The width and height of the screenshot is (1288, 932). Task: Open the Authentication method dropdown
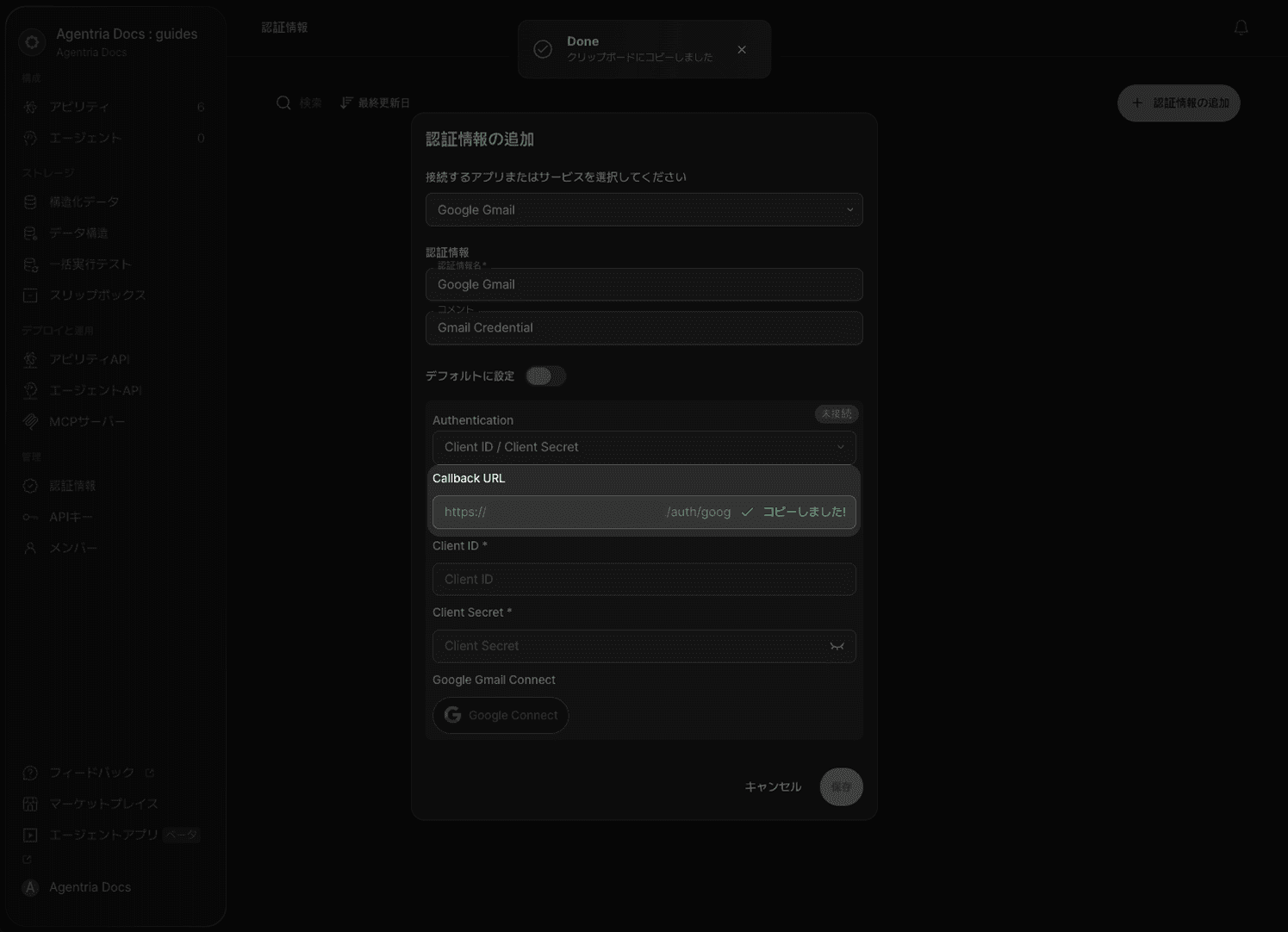tap(644, 447)
